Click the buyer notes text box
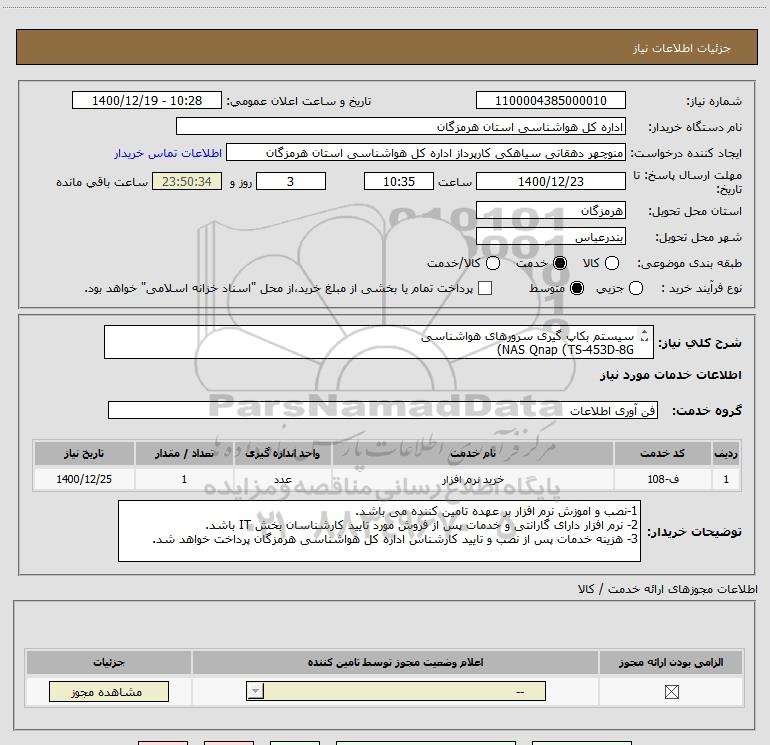 pyautogui.click(x=379, y=531)
